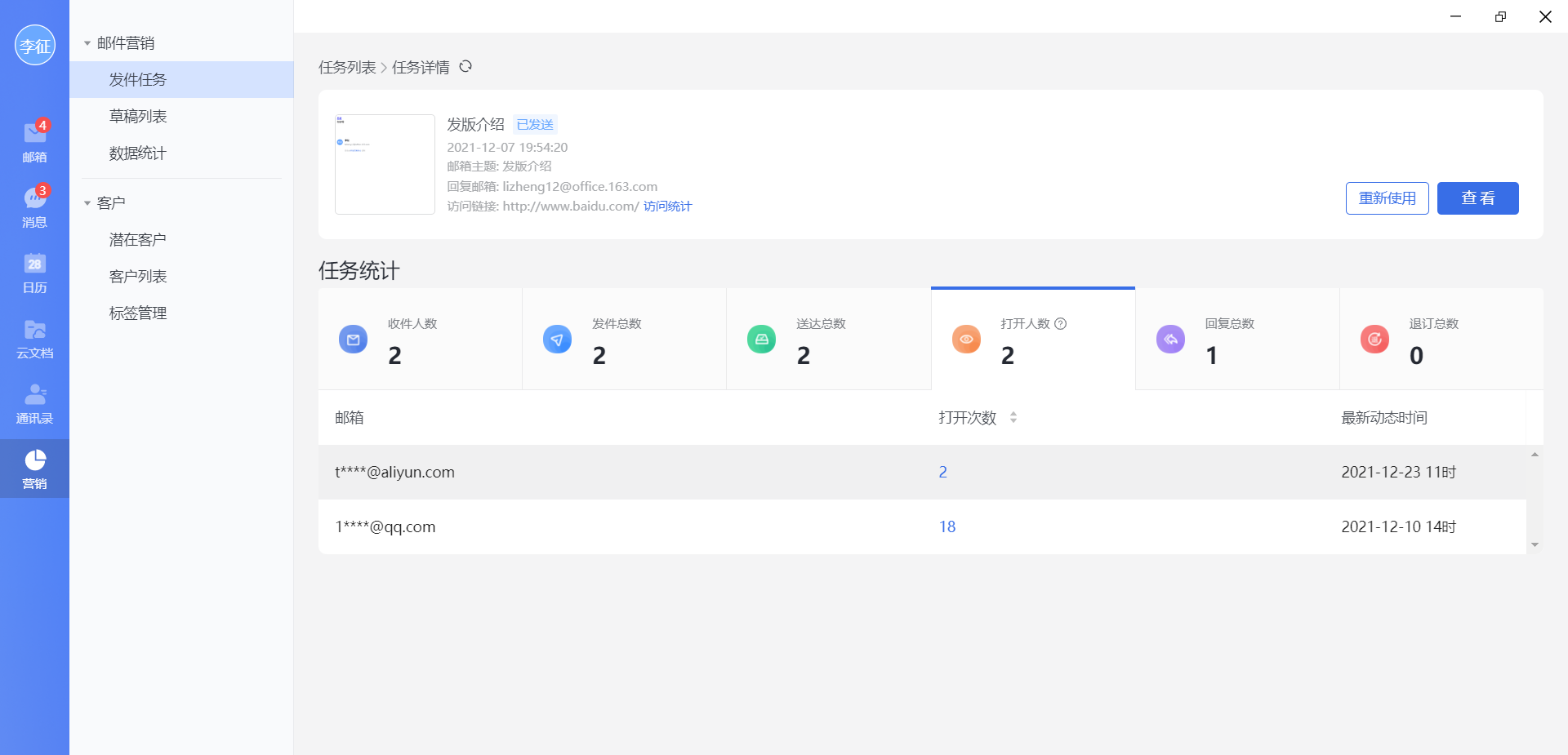Open the 邮箱 mailbox icon in sidebar
This screenshot has height=755, width=1568.
click(34, 140)
